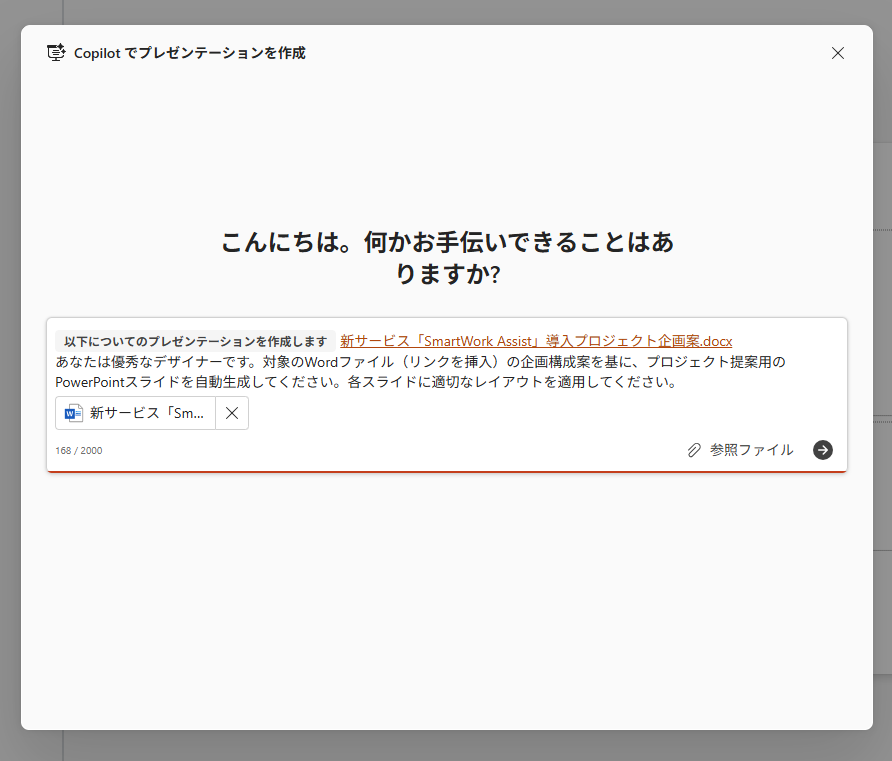
Task: Send the prompt with the arrow button
Action: (x=823, y=450)
